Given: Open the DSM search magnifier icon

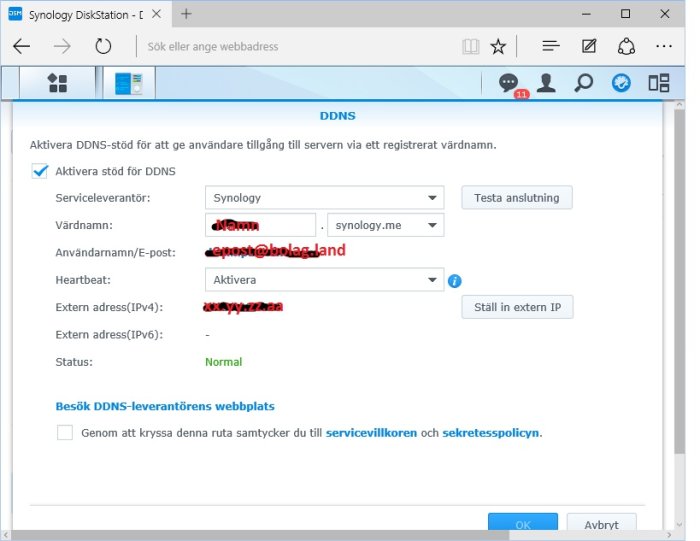Looking at the screenshot, I should [x=583, y=83].
